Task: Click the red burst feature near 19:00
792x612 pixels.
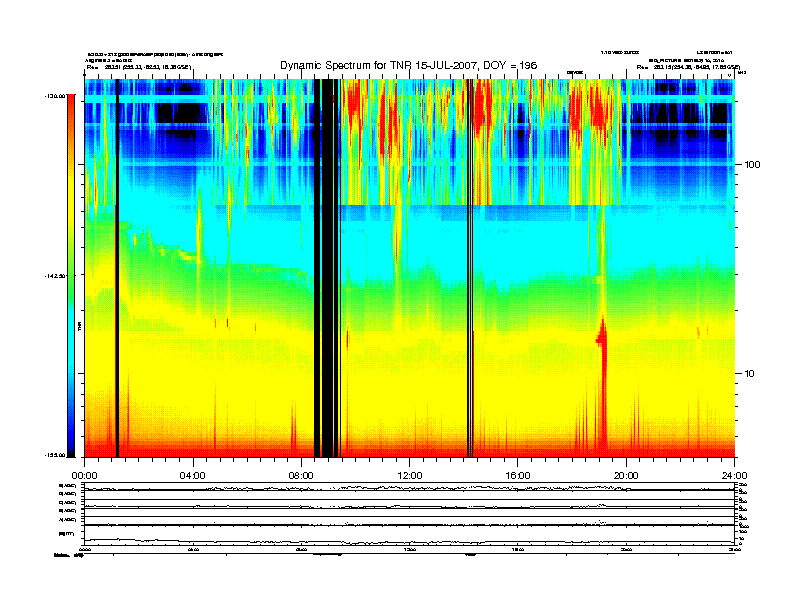Action: (x=602, y=384)
